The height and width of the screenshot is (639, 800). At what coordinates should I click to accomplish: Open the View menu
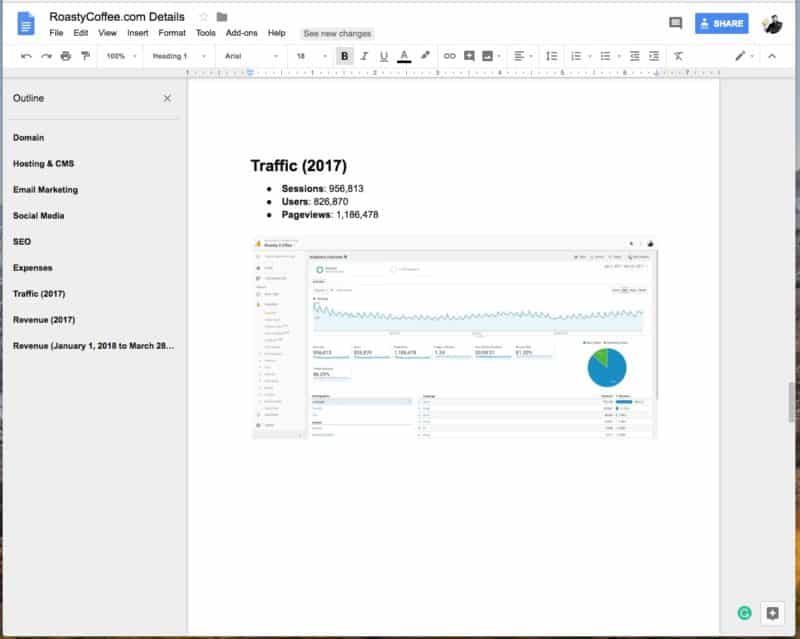[x=107, y=33]
